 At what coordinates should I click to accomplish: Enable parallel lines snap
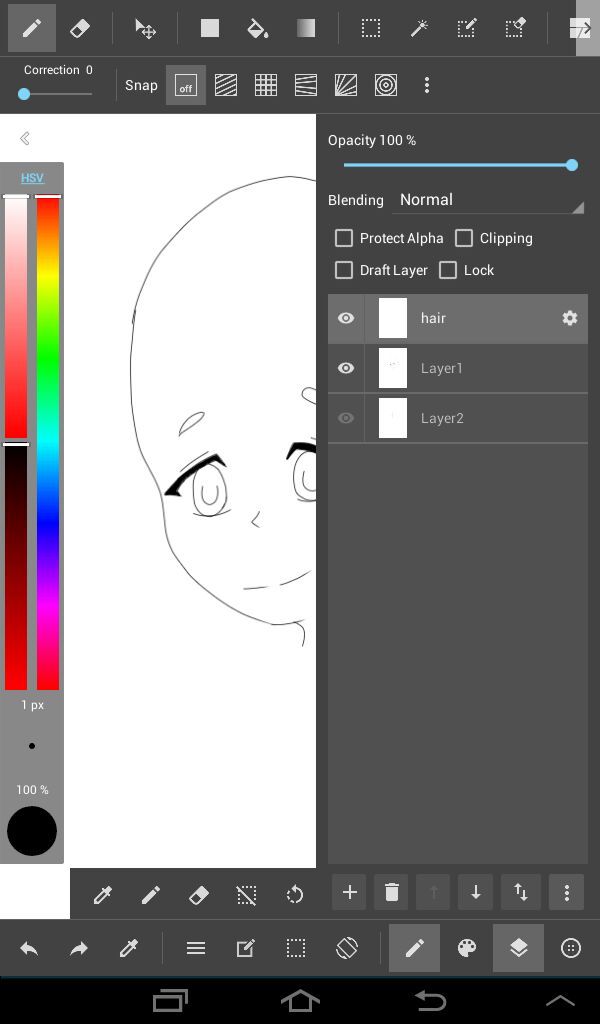tap(226, 85)
